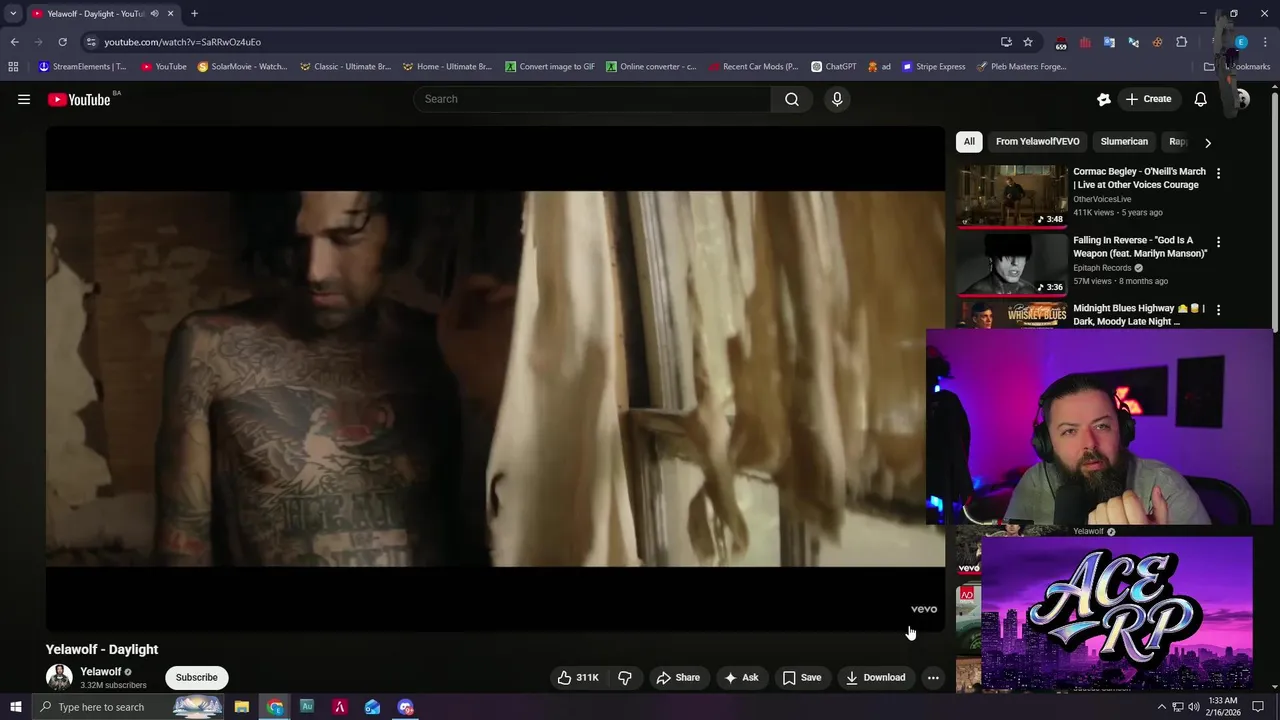Open the Windows Start menu
The image size is (1280, 720).
pos(15,707)
